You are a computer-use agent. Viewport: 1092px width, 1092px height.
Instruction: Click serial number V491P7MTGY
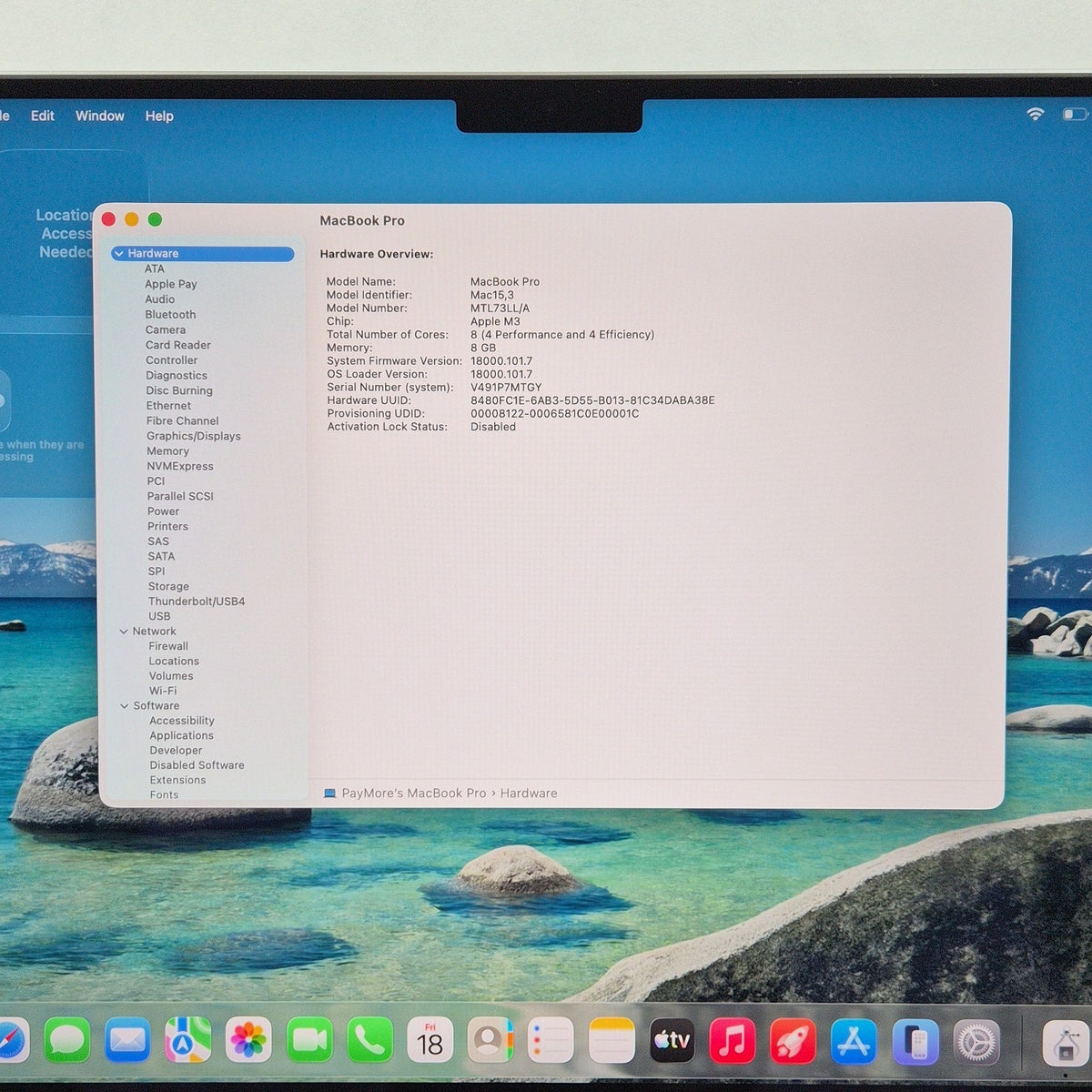tap(506, 388)
